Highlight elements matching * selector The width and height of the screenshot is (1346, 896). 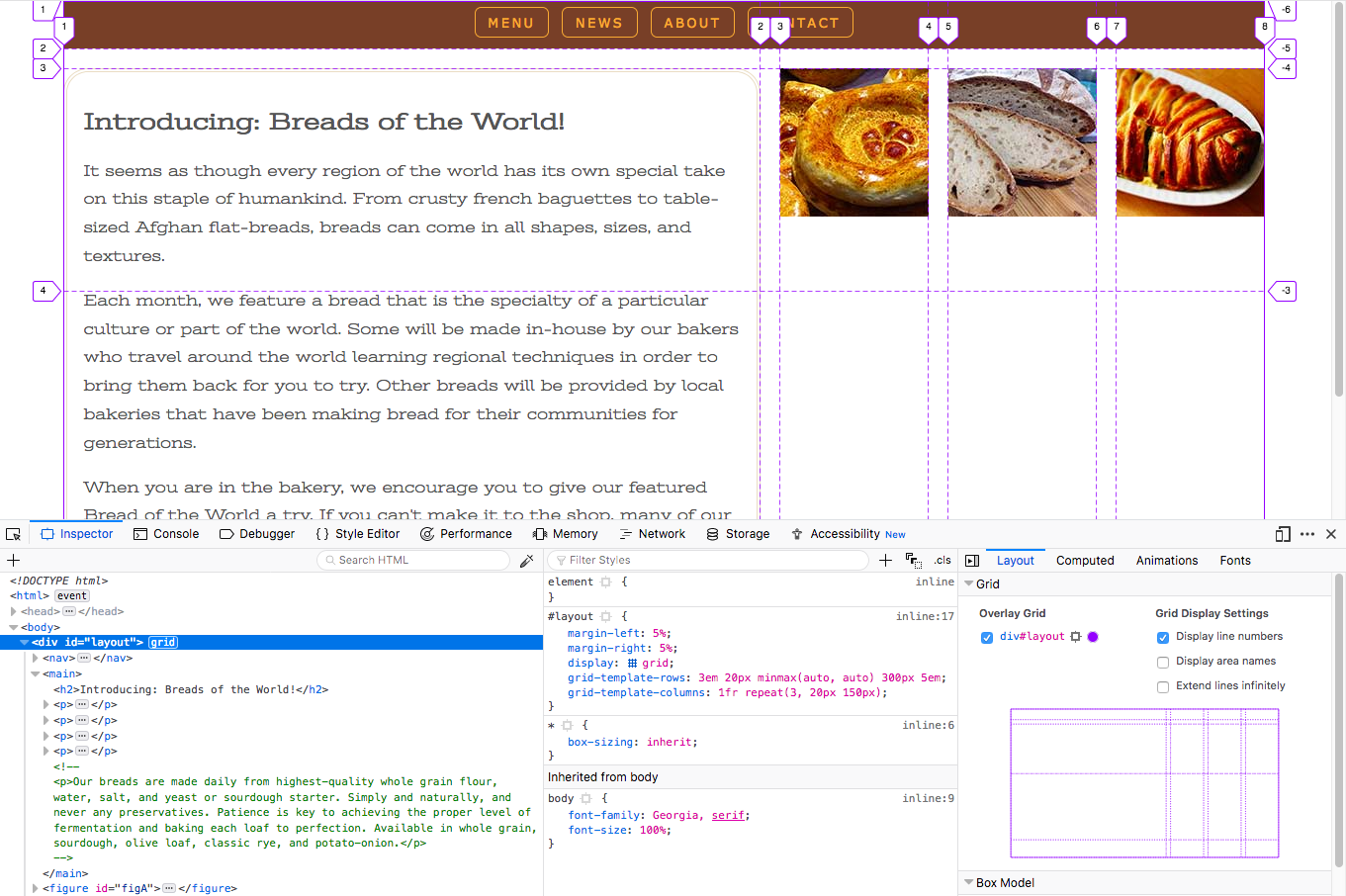click(x=567, y=725)
